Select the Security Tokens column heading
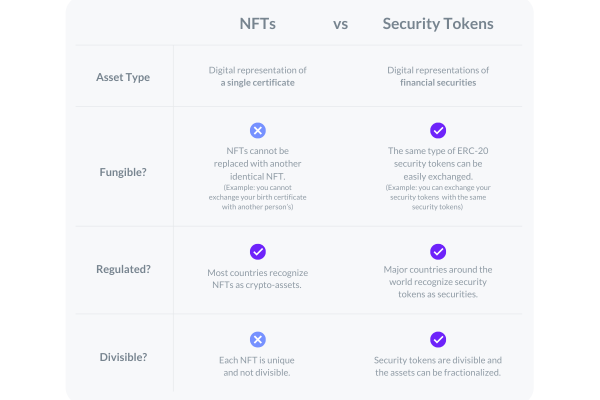The width and height of the screenshot is (600, 400). [x=438, y=24]
